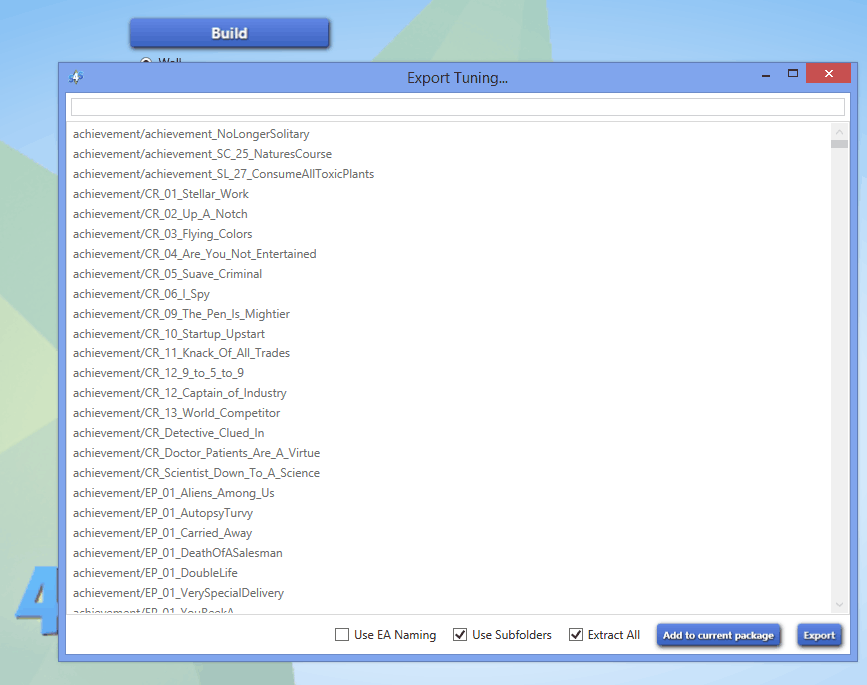
Task: Choose CR_06_I_Spy tuning entry
Action: pyautogui.click(x=141, y=294)
